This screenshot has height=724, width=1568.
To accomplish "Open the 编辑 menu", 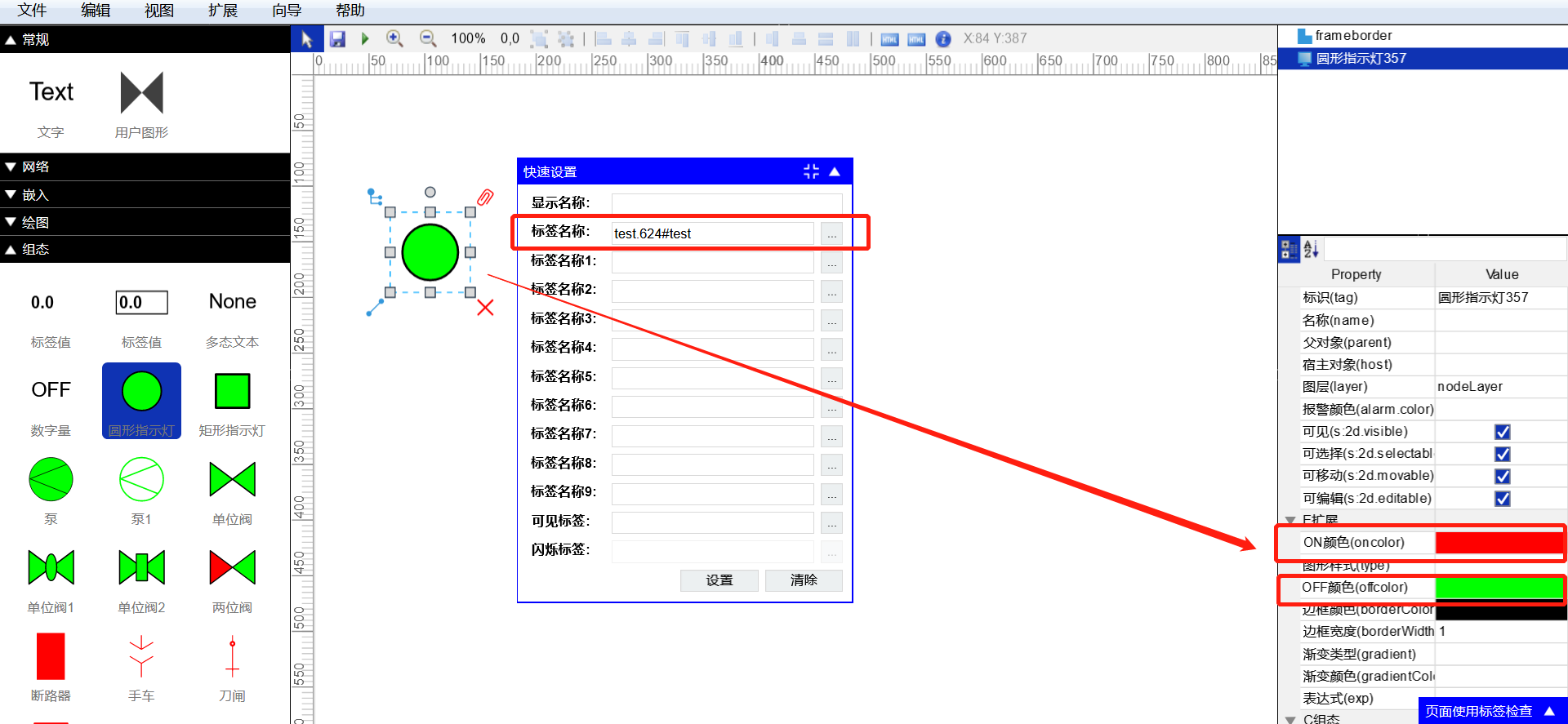I will tap(96, 11).
